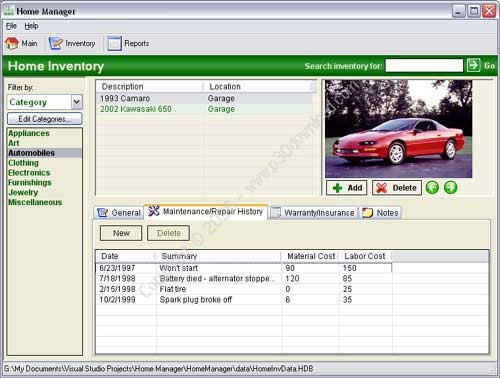The width and height of the screenshot is (500, 378).
Task: Delete the photo with red X button
Action: pyautogui.click(x=397, y=188)
